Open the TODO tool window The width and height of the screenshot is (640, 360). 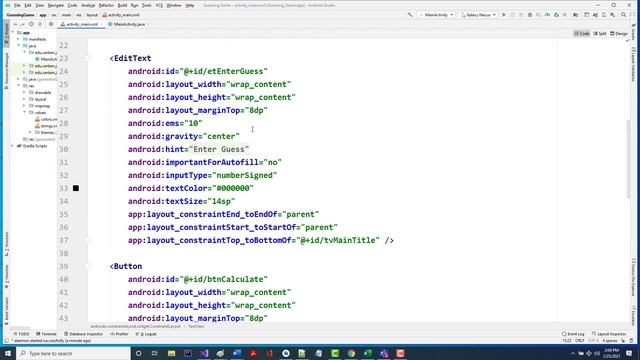point(21,334)
